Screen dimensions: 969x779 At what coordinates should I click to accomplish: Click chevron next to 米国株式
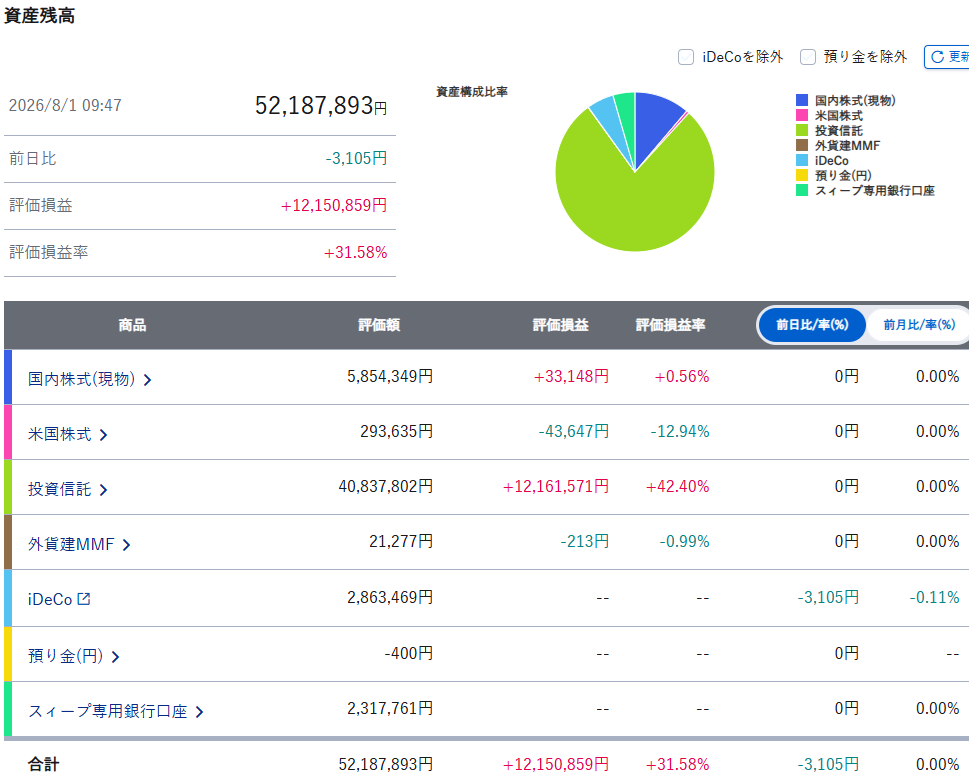point(103,435)
